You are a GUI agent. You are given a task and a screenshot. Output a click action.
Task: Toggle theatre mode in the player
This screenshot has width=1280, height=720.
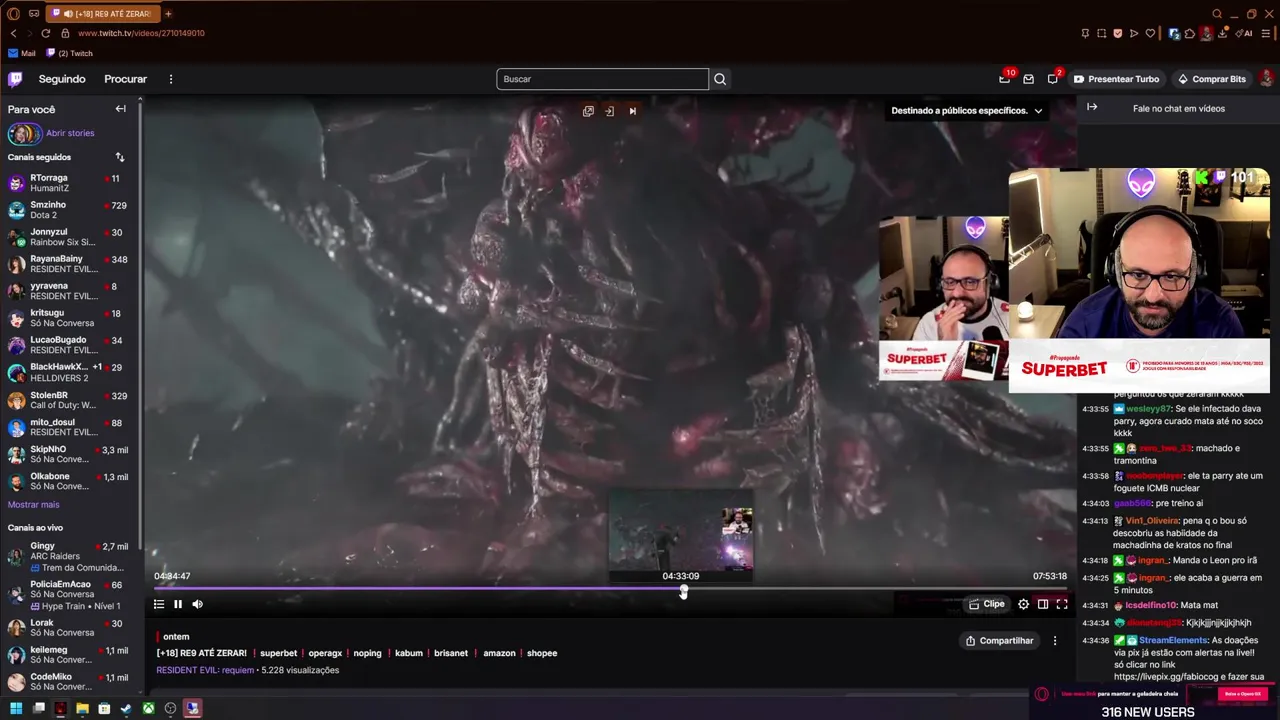(1042, 604)
